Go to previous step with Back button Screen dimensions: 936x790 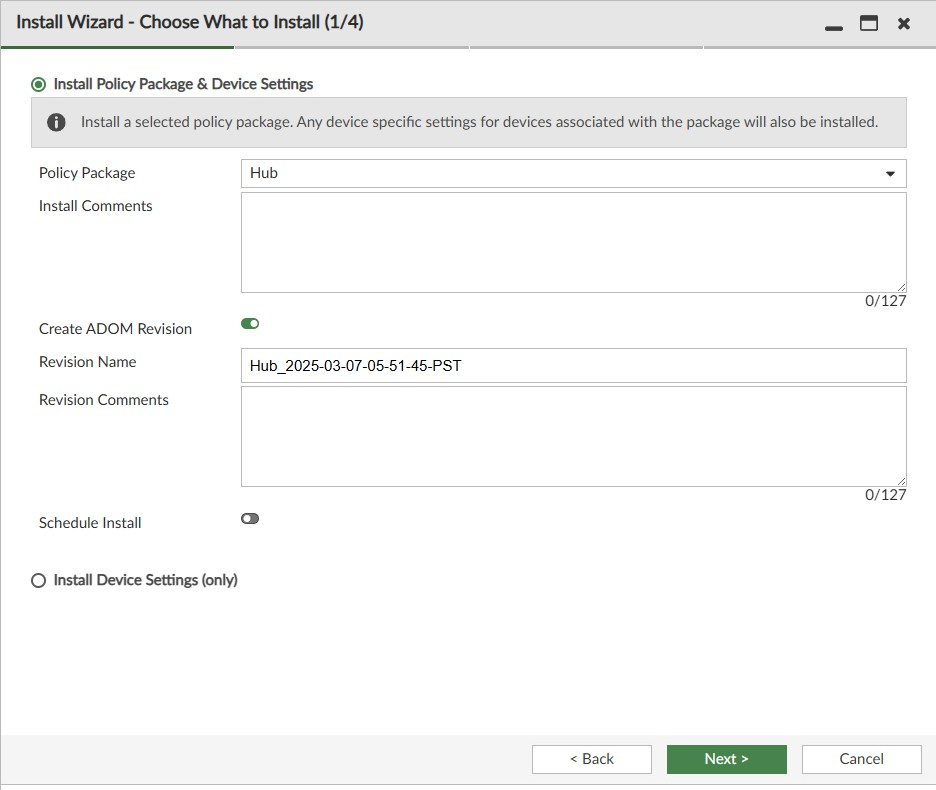click(x=591, y=759)
